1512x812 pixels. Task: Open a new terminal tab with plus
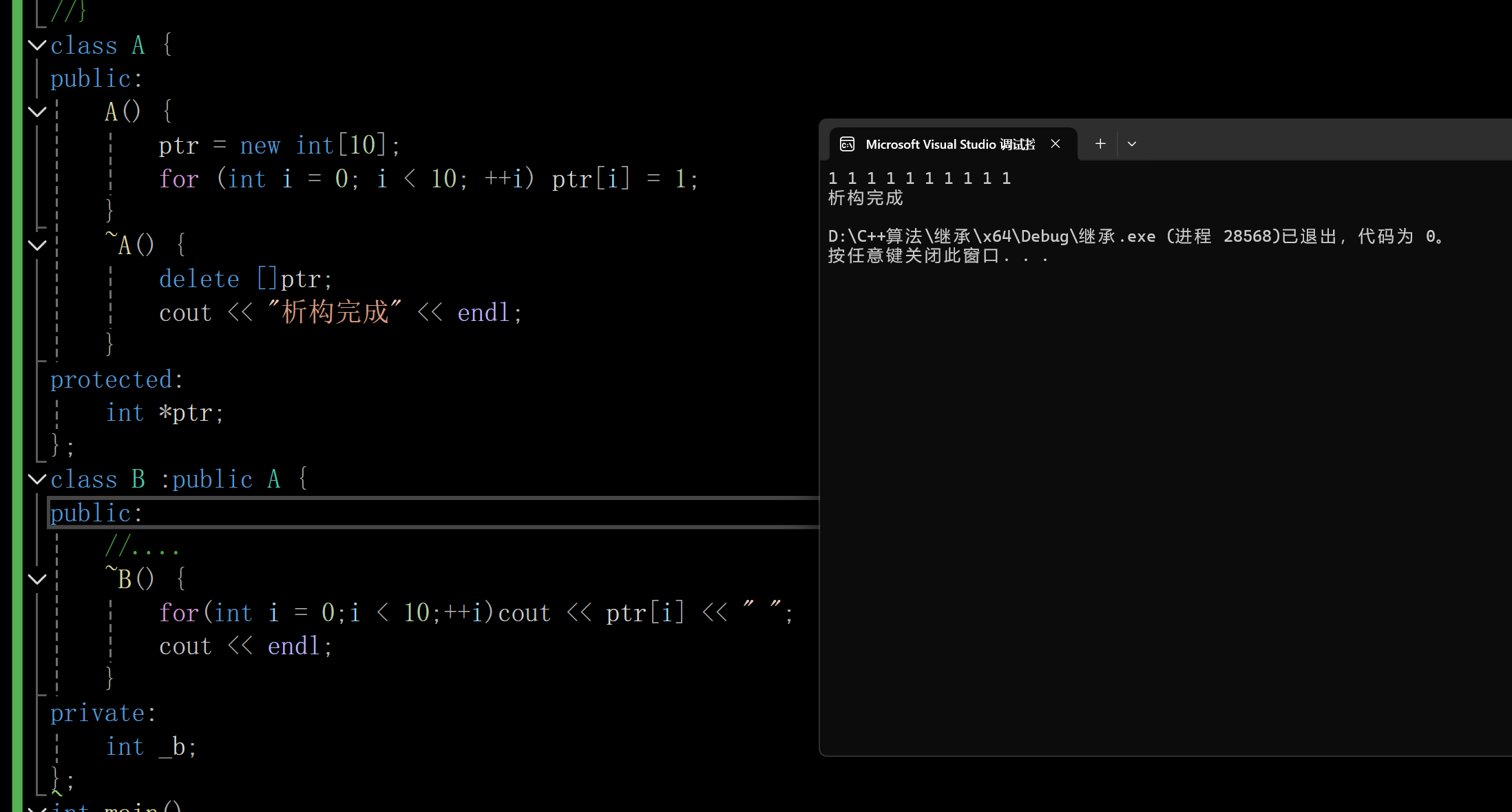click(1100, 144)
